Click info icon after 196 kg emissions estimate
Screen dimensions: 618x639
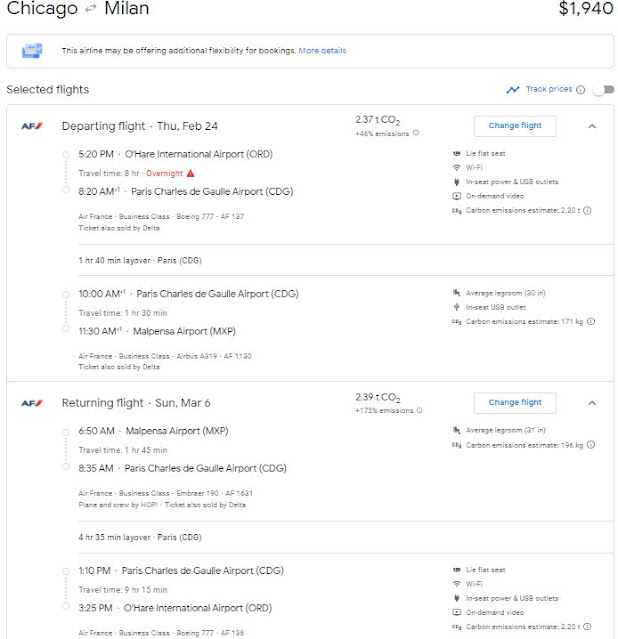coord(591,445)
